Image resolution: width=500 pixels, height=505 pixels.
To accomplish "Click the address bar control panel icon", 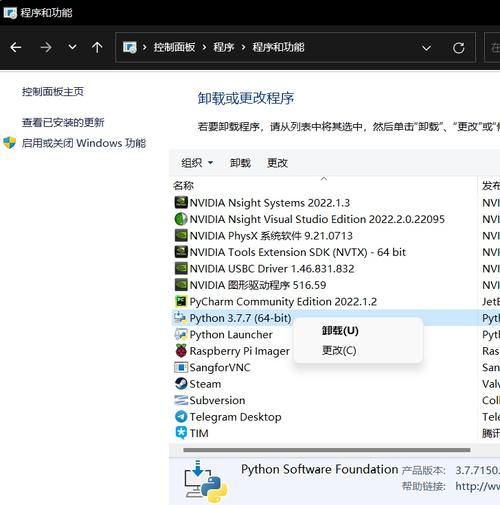I will [x=130, y=47].
